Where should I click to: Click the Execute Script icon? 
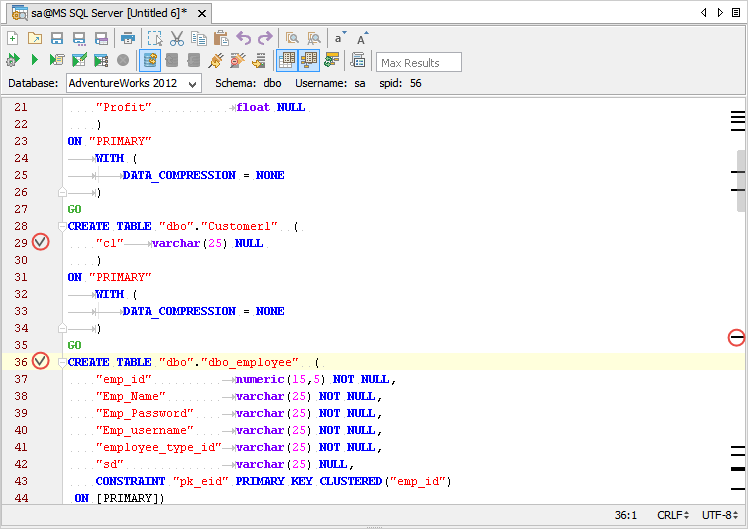(x=57, y=60)
